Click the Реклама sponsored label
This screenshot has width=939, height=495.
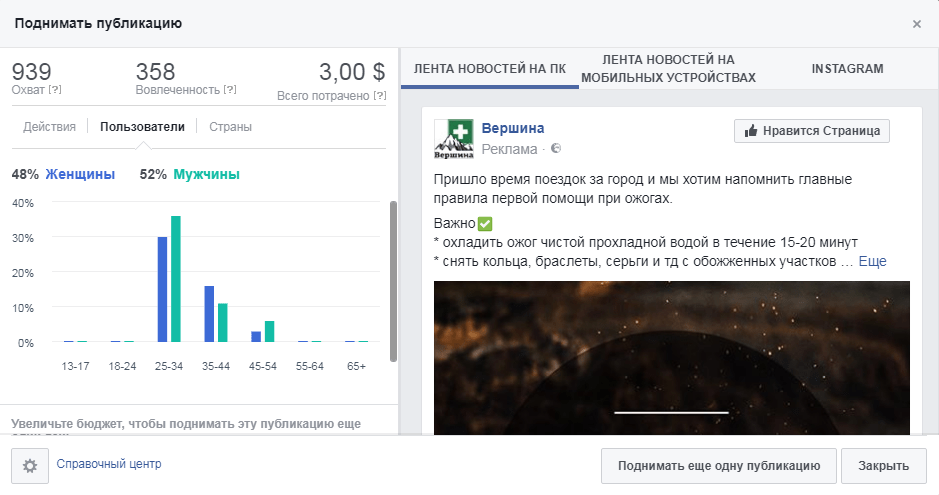point(510,149)
